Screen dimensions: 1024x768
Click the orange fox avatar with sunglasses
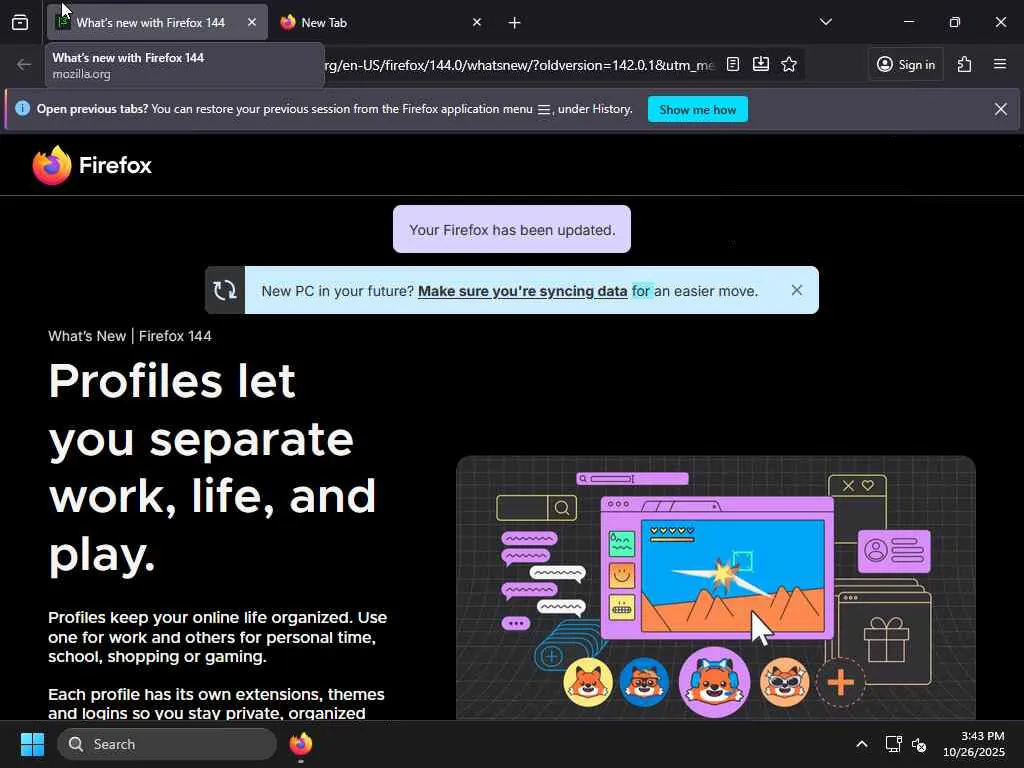[x=785, y=682]
